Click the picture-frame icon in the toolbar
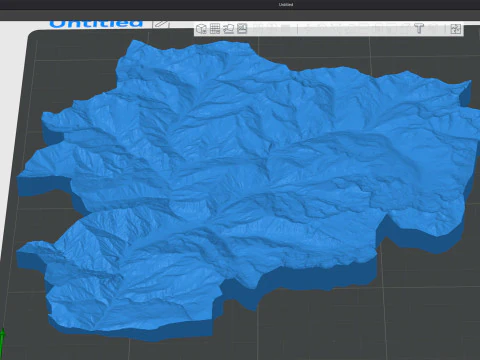The width and height of the screenshot is (480, 360). click(242, 29)
